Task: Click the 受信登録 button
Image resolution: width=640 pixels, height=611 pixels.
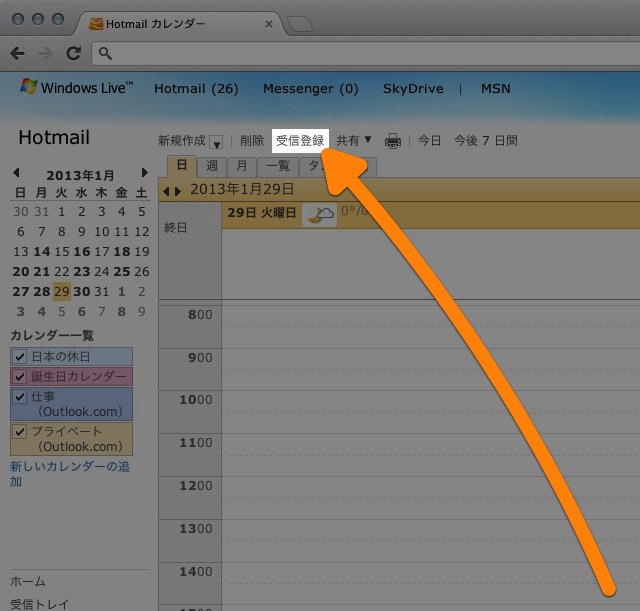Action: (x=300, y=140)
